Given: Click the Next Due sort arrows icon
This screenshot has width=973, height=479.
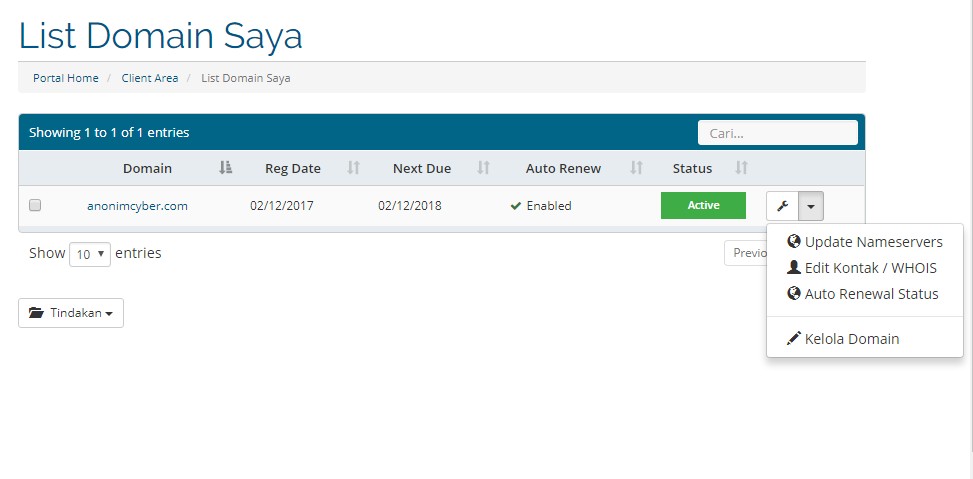Looking at the screenshot, I should pyautogui.click(x=484, y=168).
